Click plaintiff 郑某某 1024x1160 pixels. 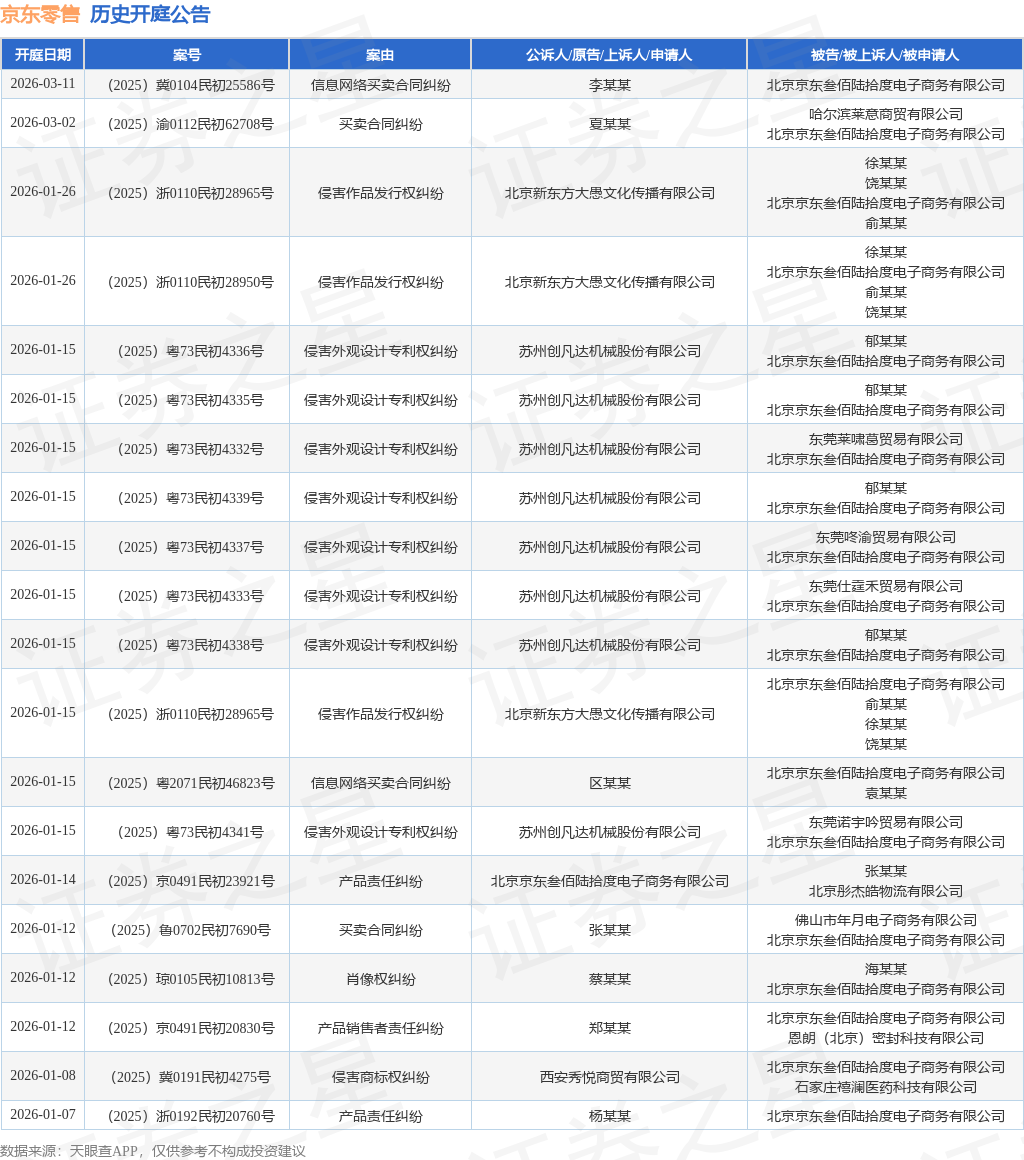610,1028
